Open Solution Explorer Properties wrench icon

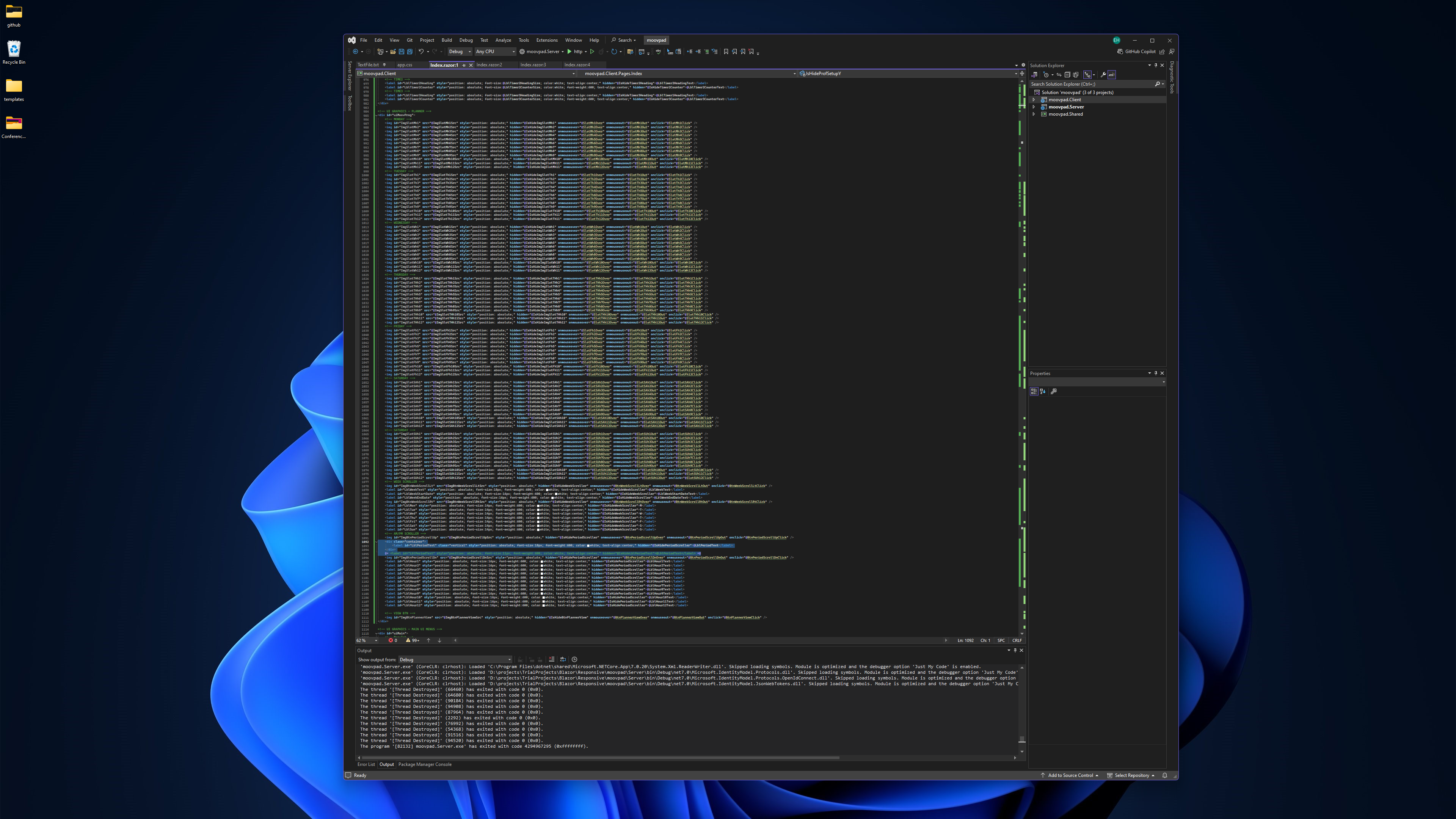pyautogui.click(x=1103, y=75)
